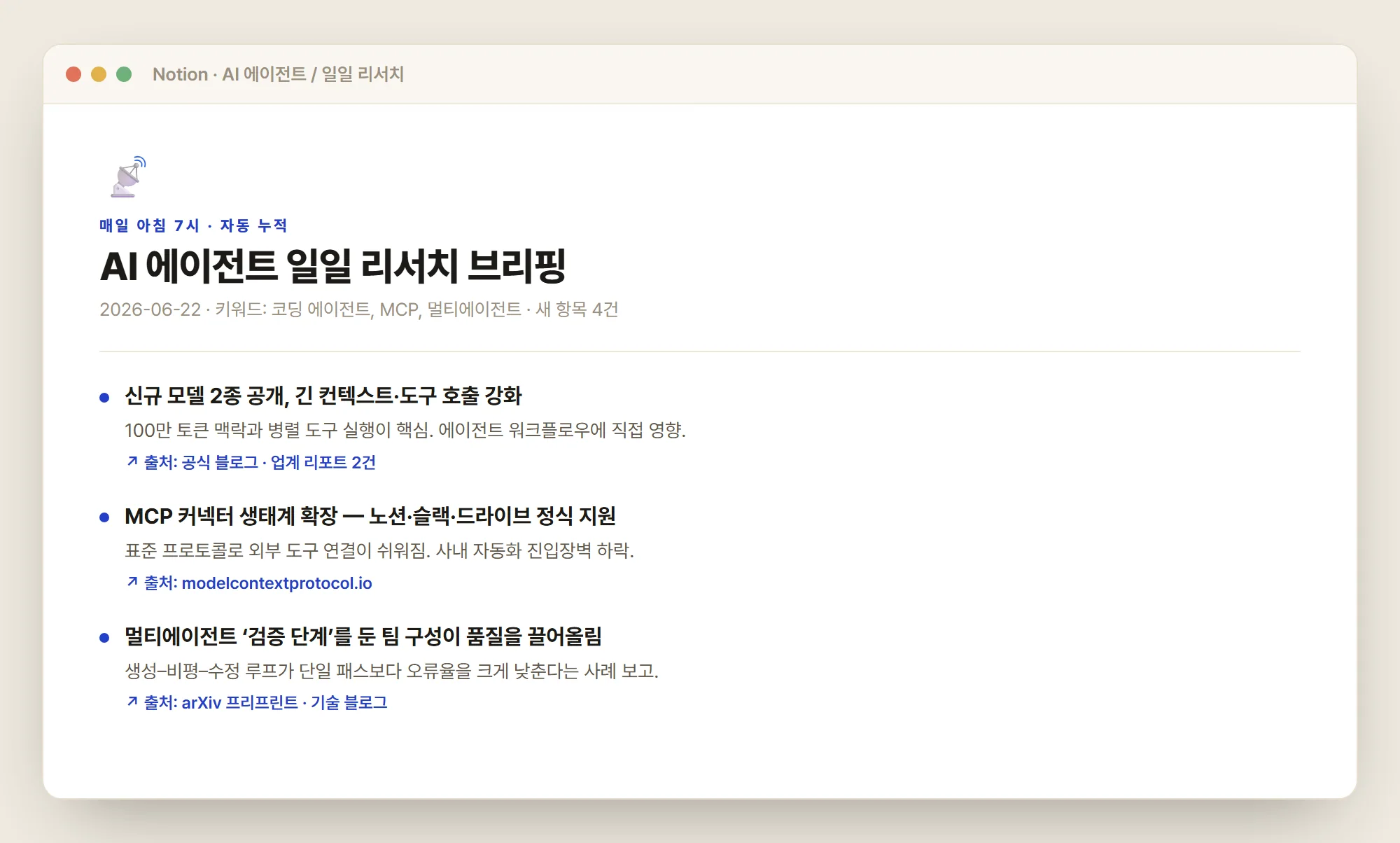Click heading 신규 모델 2종 공개, 긴 컨텍스트·도구 호출 강화

323,396
